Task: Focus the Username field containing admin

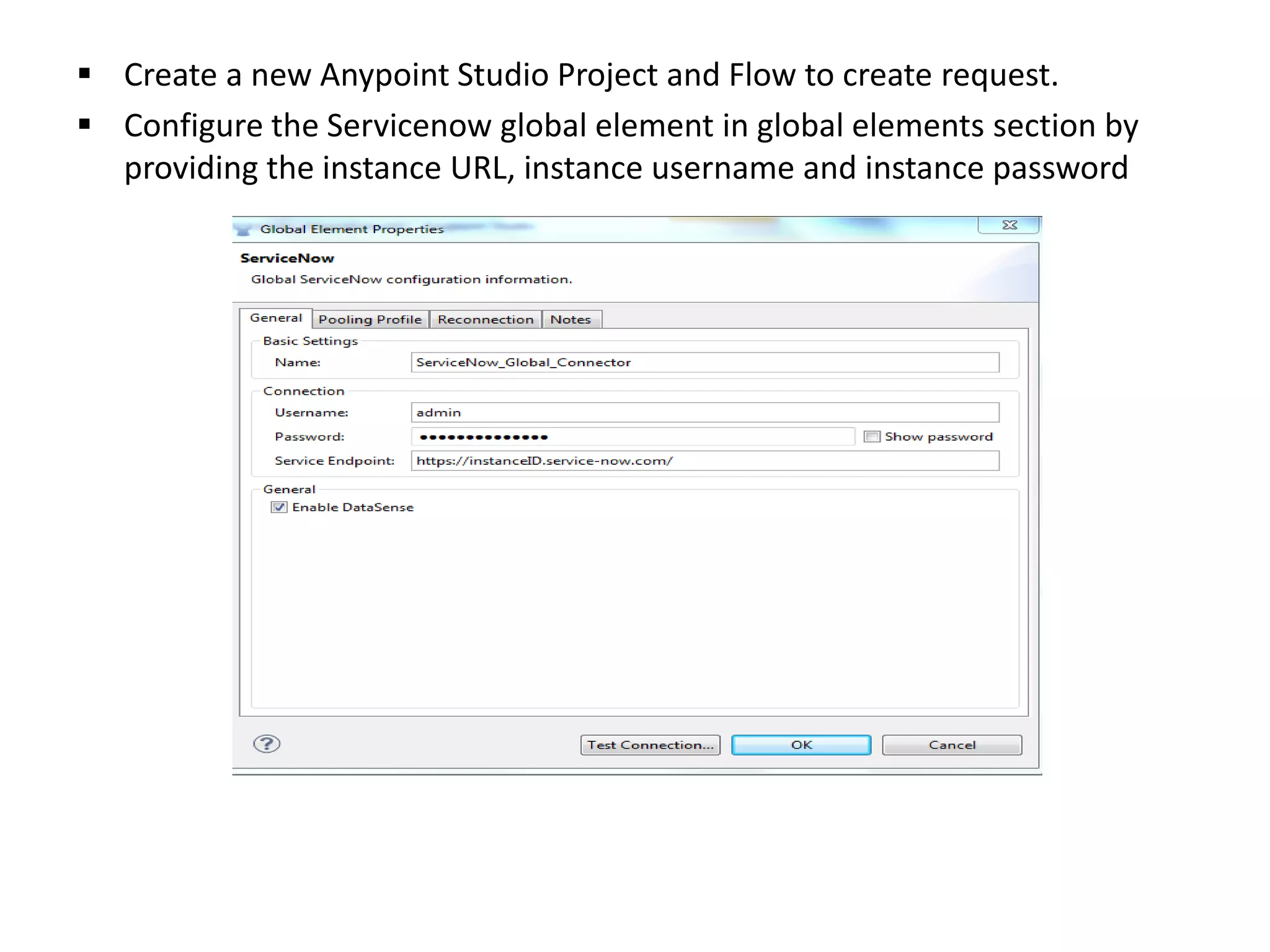Action: 705,413
